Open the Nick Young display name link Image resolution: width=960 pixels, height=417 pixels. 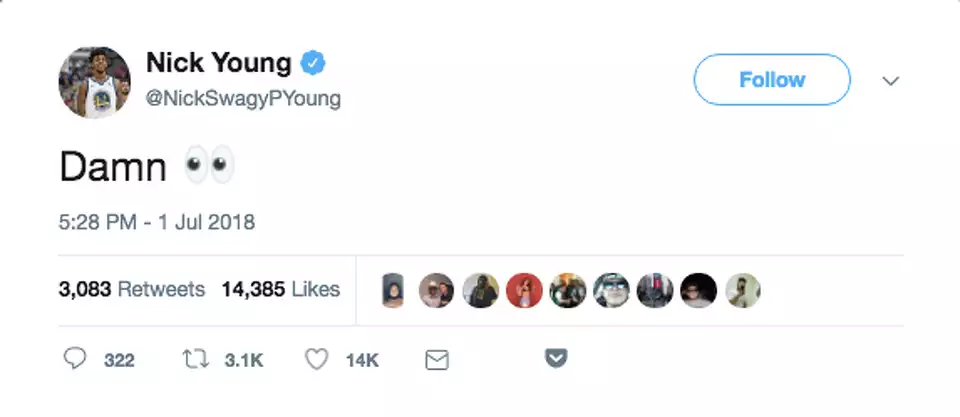tap(219, 64)
